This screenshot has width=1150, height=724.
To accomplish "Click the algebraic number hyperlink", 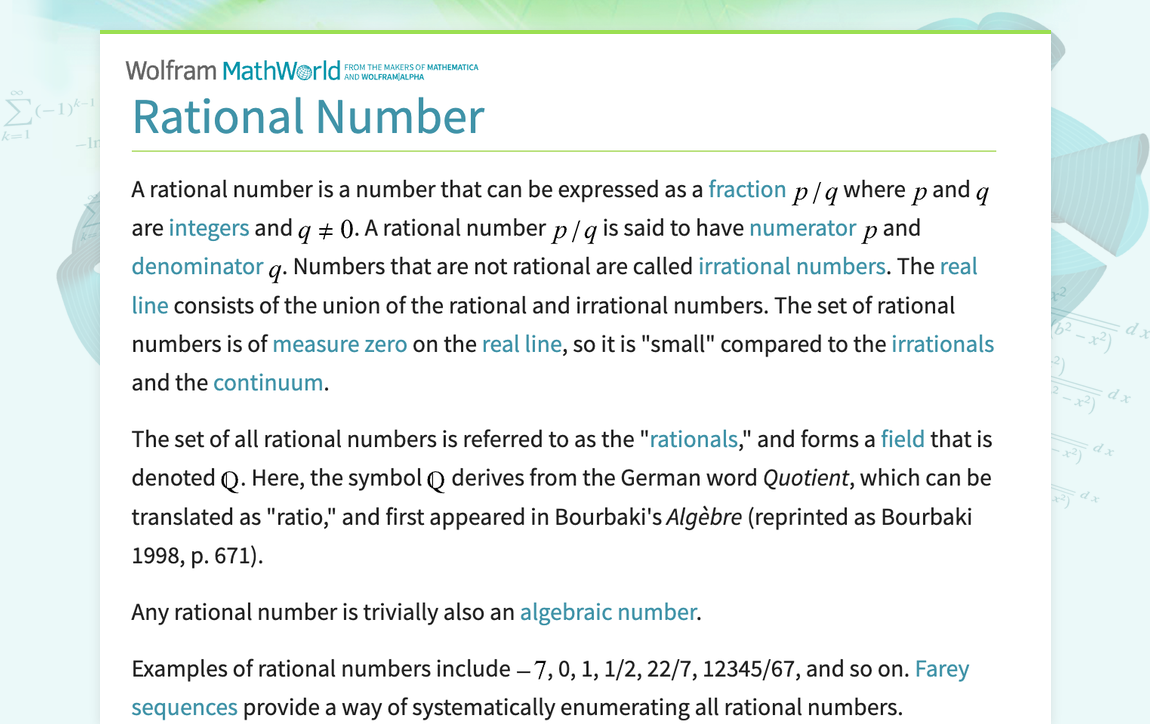I will [608, 611].
